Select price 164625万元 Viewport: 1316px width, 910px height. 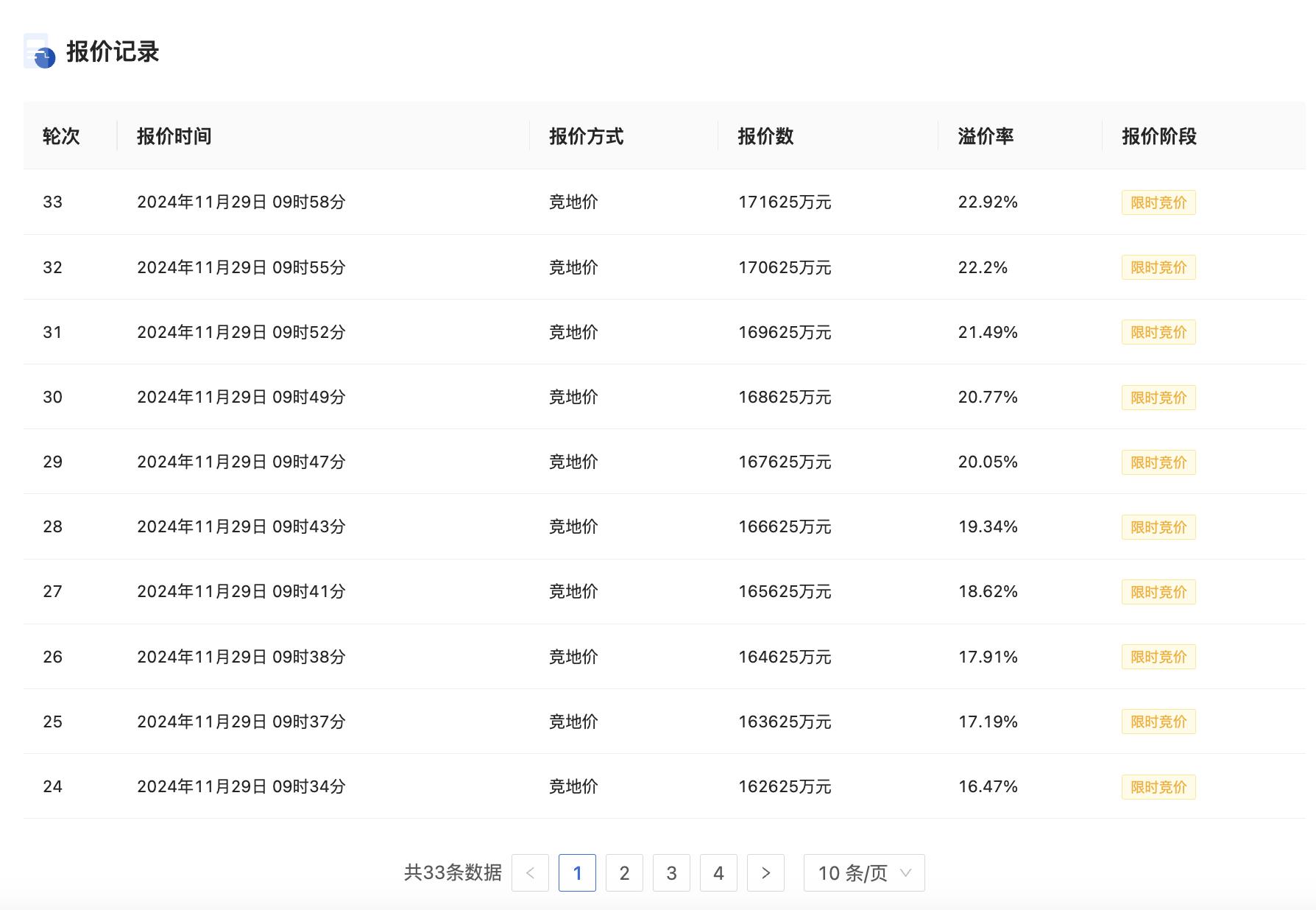click(785, 657)
